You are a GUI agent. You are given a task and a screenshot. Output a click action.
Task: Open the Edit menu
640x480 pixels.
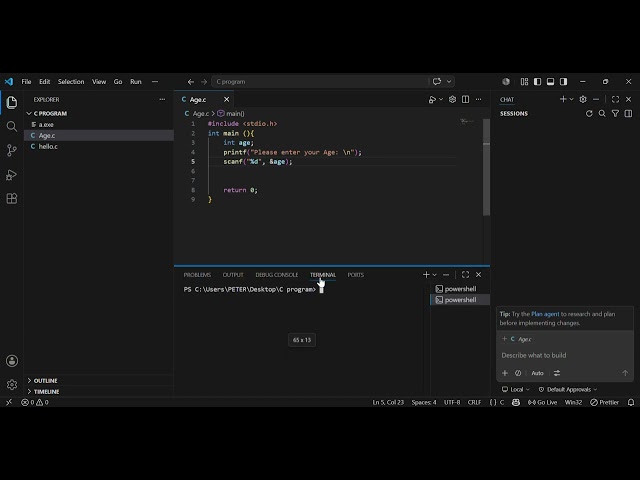[x=44, y=82]
